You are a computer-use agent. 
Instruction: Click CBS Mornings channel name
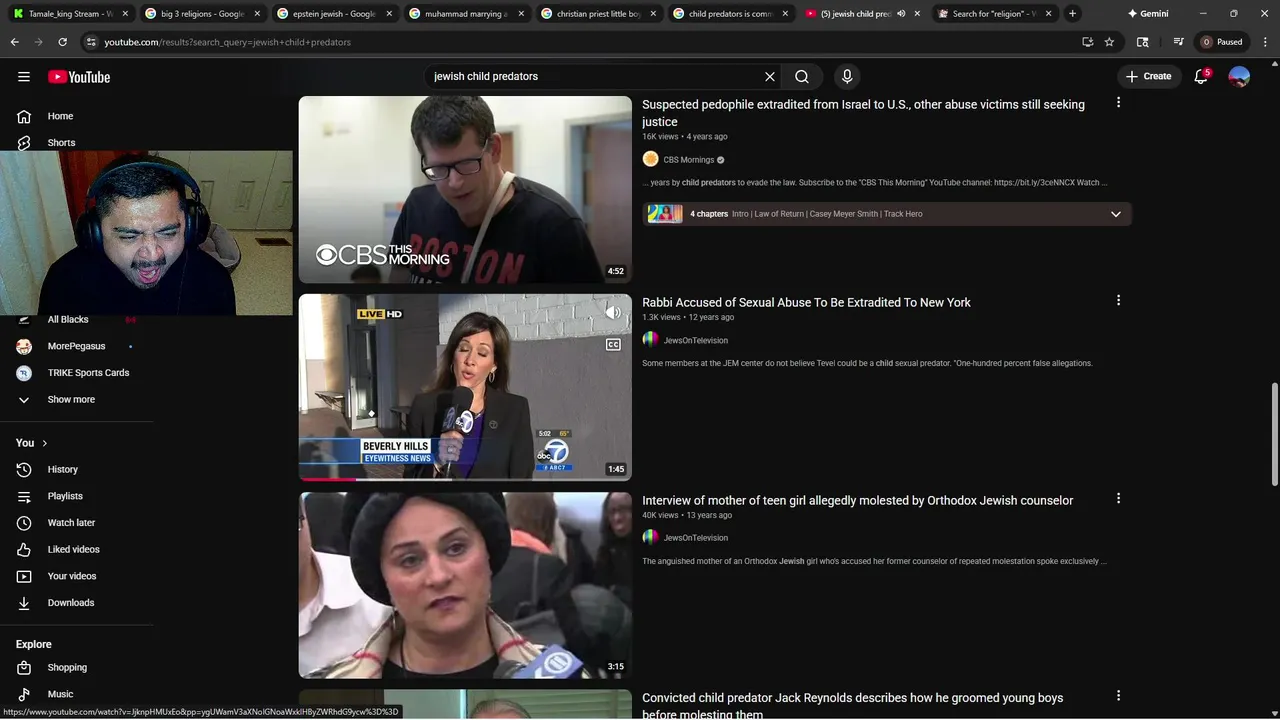pyautogui.click(x=689, y=160)
